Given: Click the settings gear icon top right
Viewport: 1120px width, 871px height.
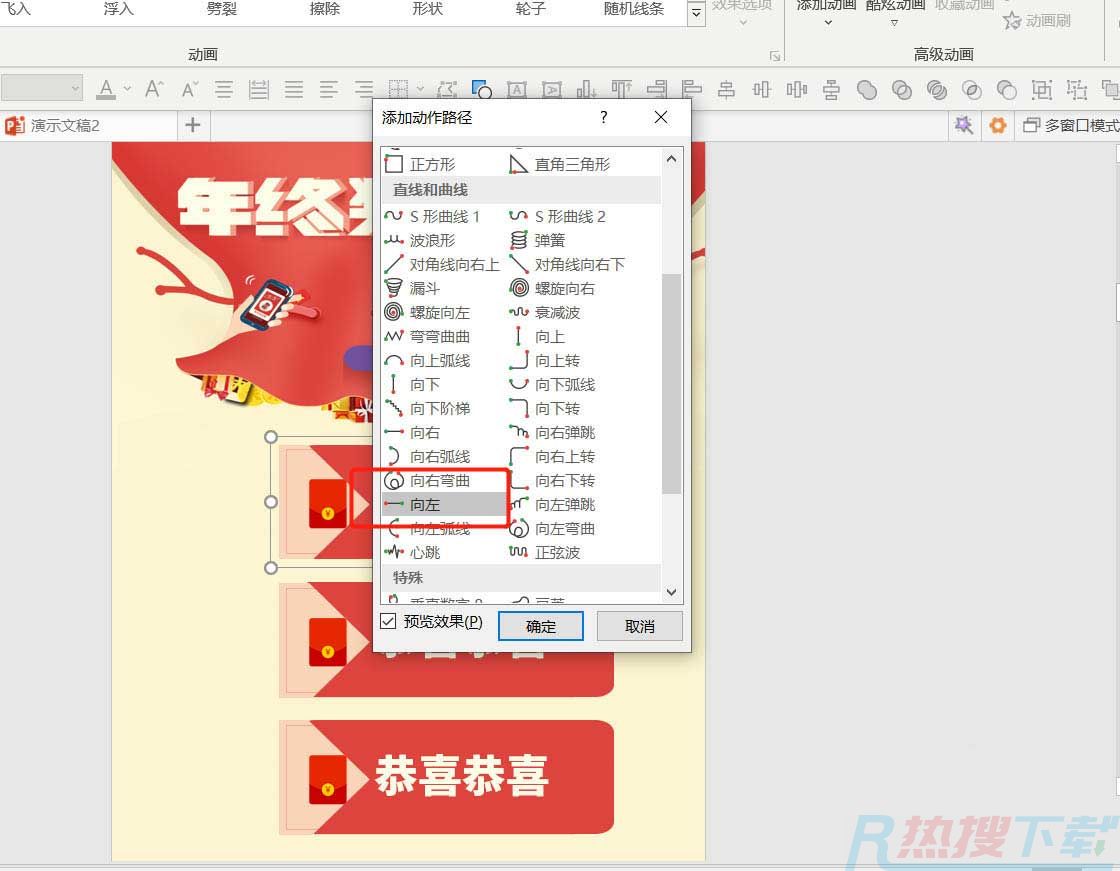Looking at the screenshot, I should pos(997,125).
